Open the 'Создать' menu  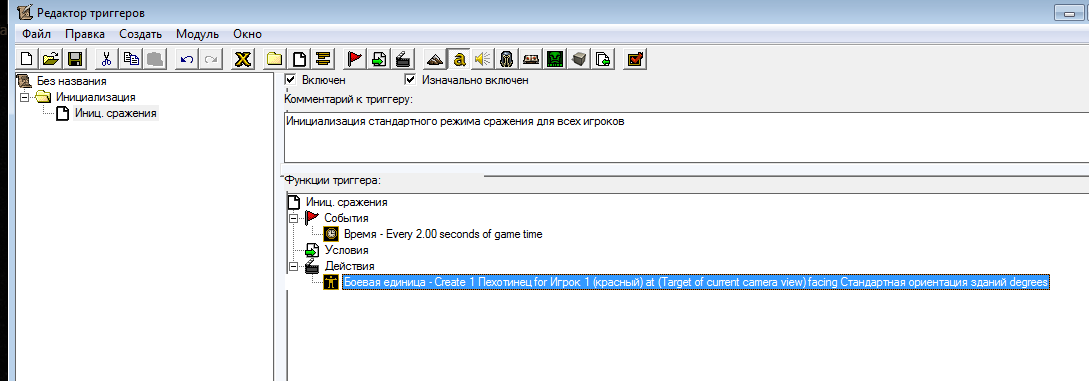[x=140, y=34]
